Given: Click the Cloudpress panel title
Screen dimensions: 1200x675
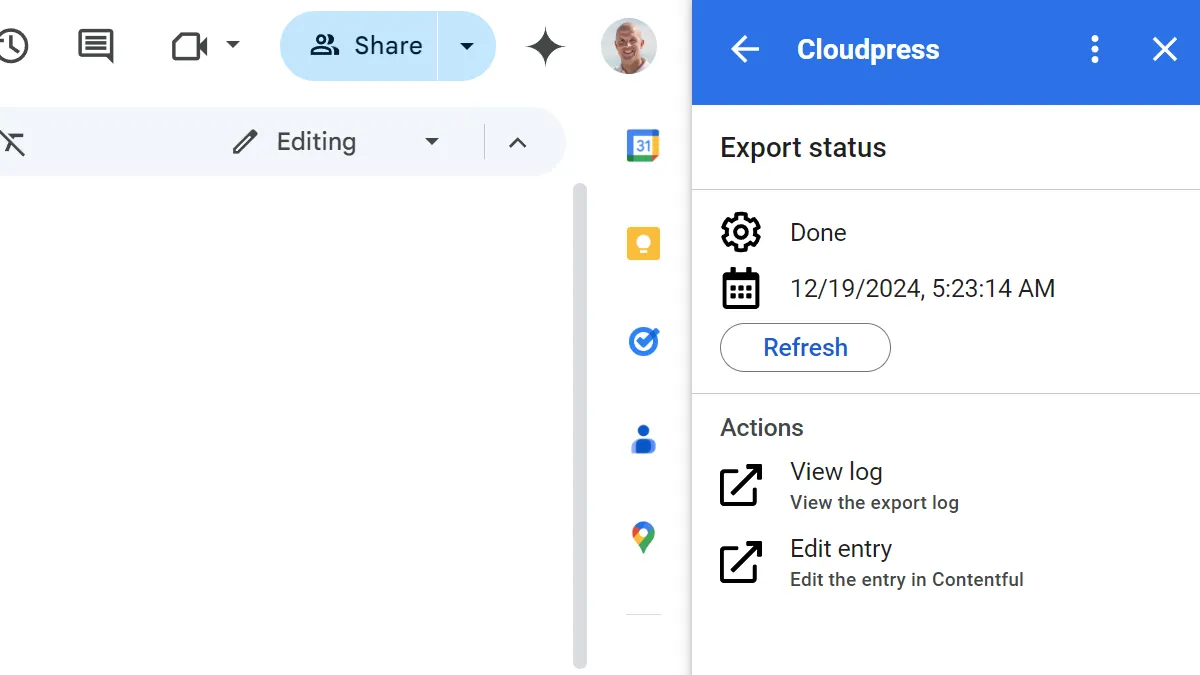Looking at the screenshot, I should click(868, 50).
